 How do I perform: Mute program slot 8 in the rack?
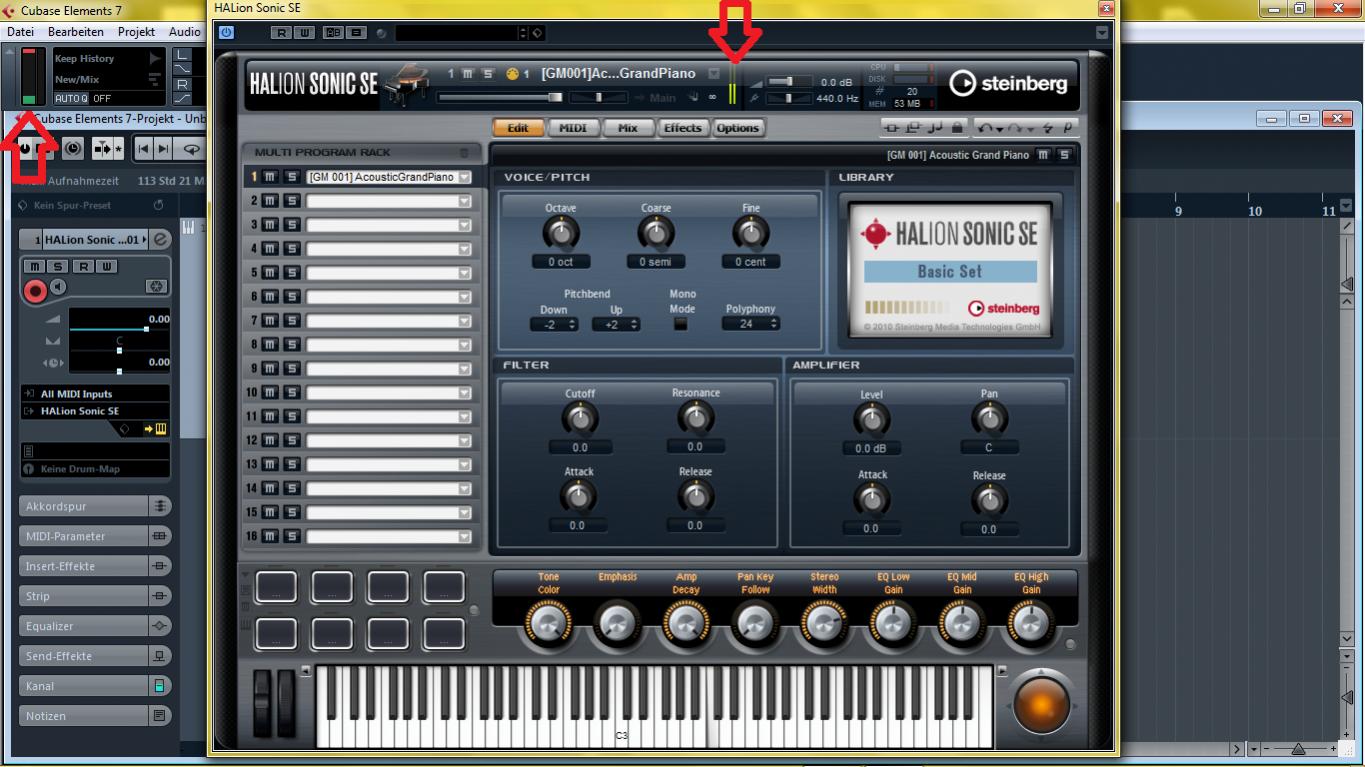click(271, 345)
